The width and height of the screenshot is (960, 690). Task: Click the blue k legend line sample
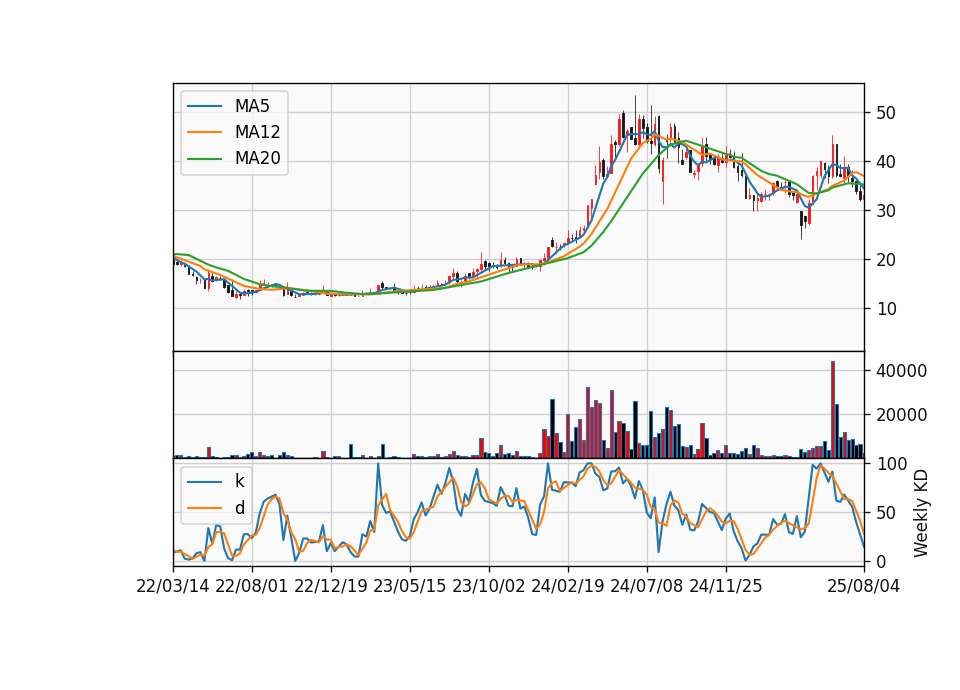click(x=204, y=481)
